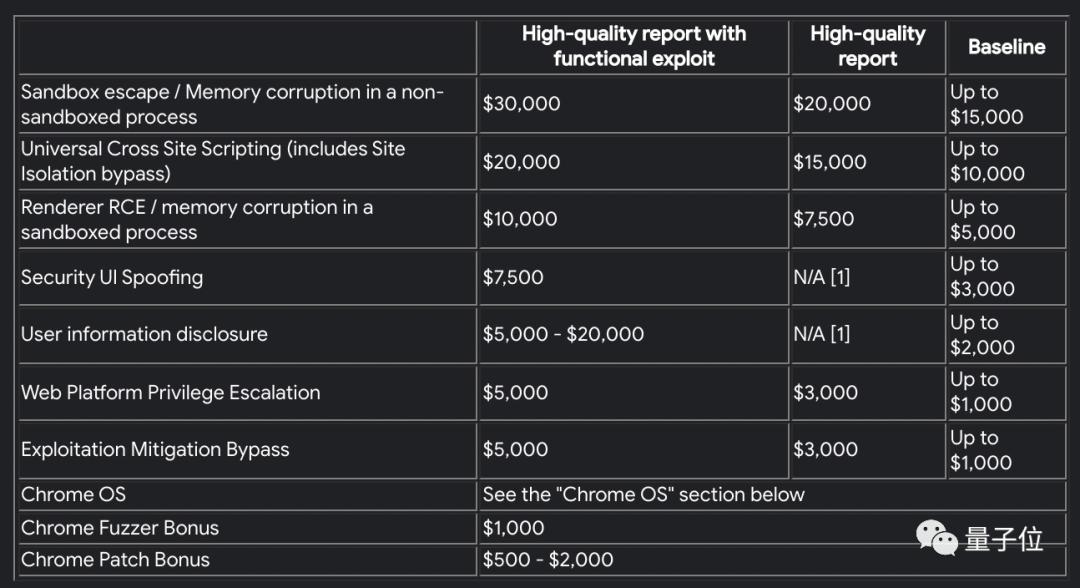Viewport: 1080px width, 588px height.
Task: Select the "Security UI Spoofing" row label
Action: tap(112, 277)
